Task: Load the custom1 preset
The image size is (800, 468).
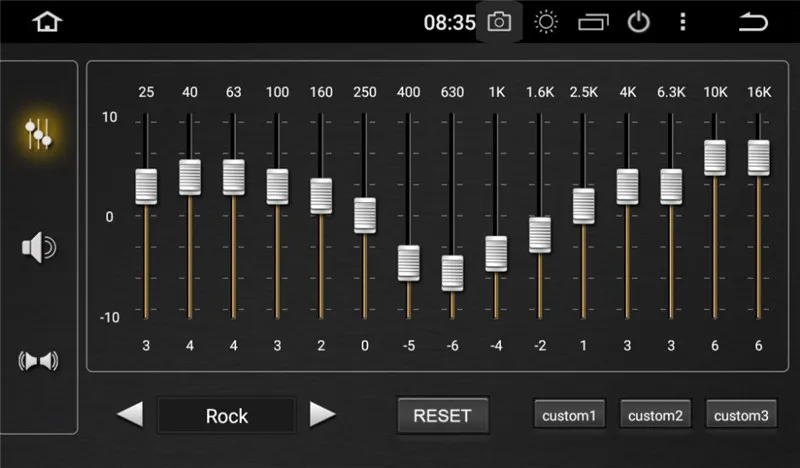Action: [569, 415]
